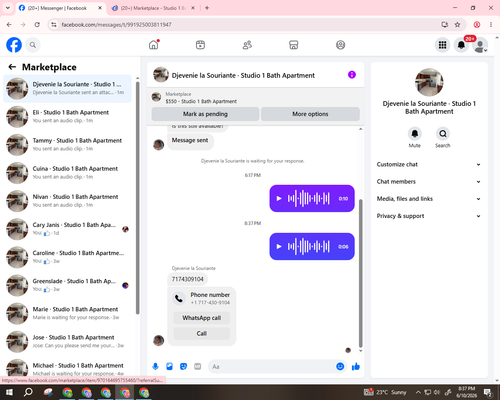
Task: Open the Cary Janis conversation
Action: pyautogui.click(x=67, y=229)
